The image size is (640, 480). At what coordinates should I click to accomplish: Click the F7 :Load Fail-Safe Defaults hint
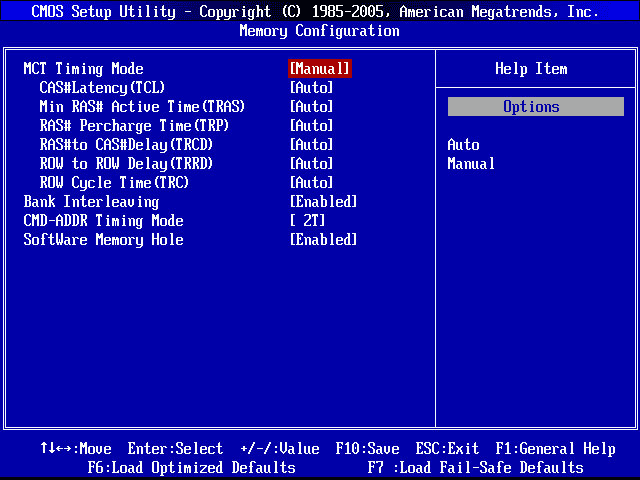tap(476, 467)
